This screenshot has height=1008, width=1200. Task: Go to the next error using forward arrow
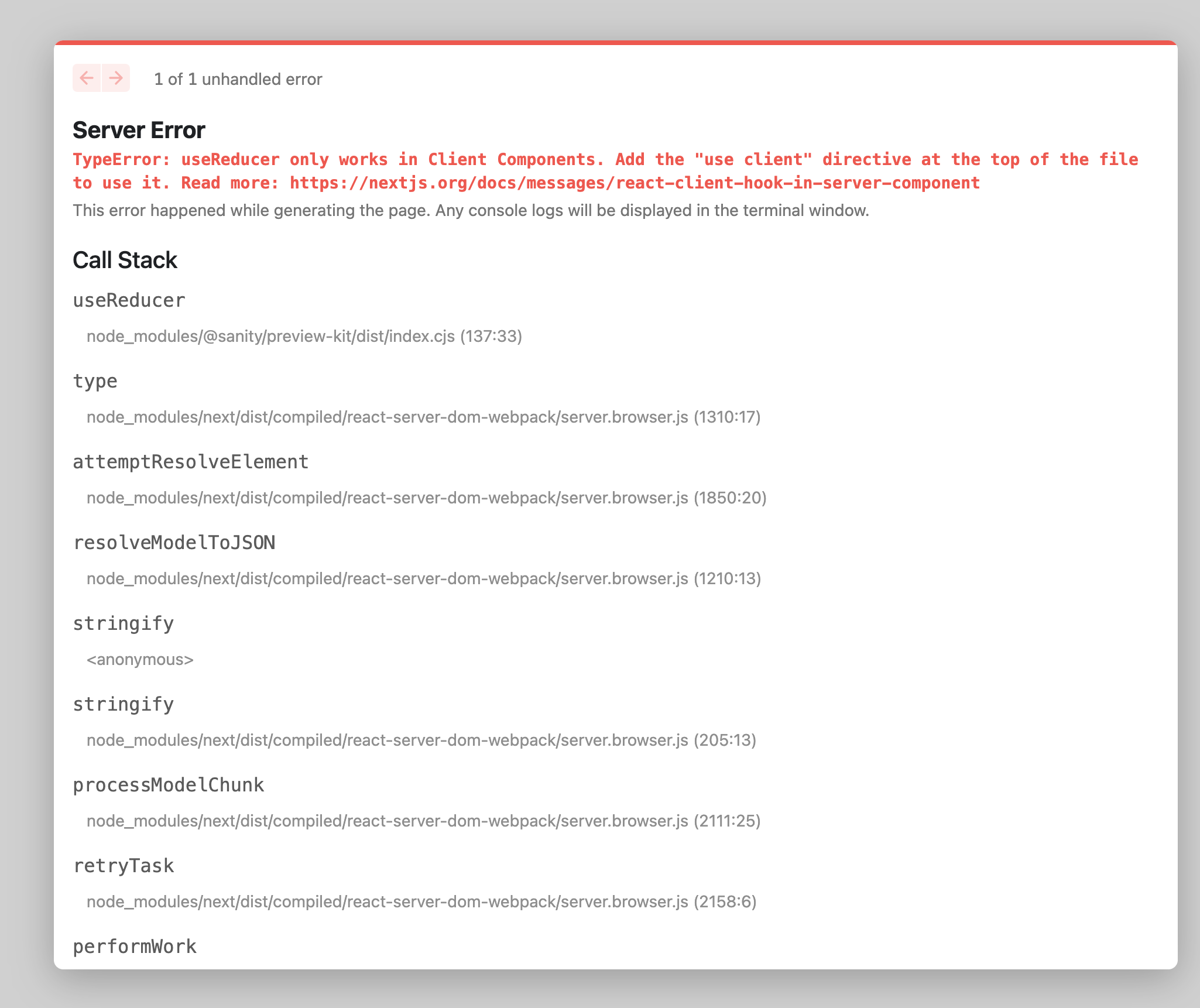(x=116, y=78)
